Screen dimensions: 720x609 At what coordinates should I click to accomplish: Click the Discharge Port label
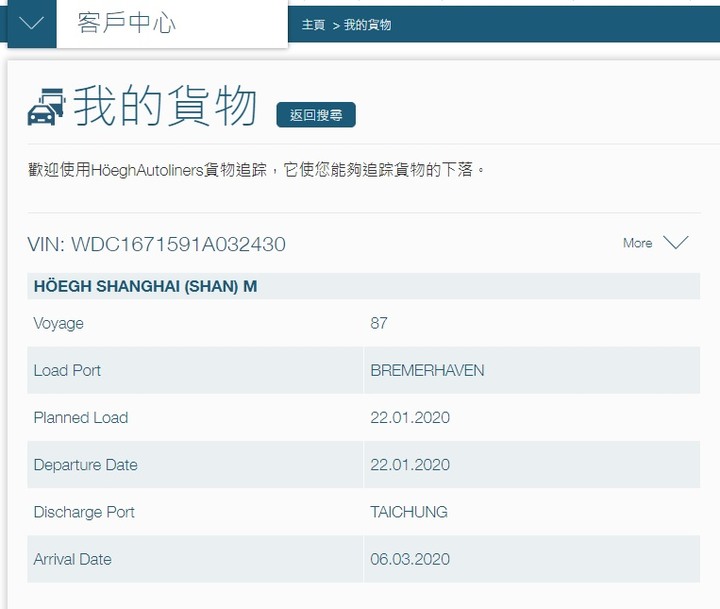(x=84, y=512)
